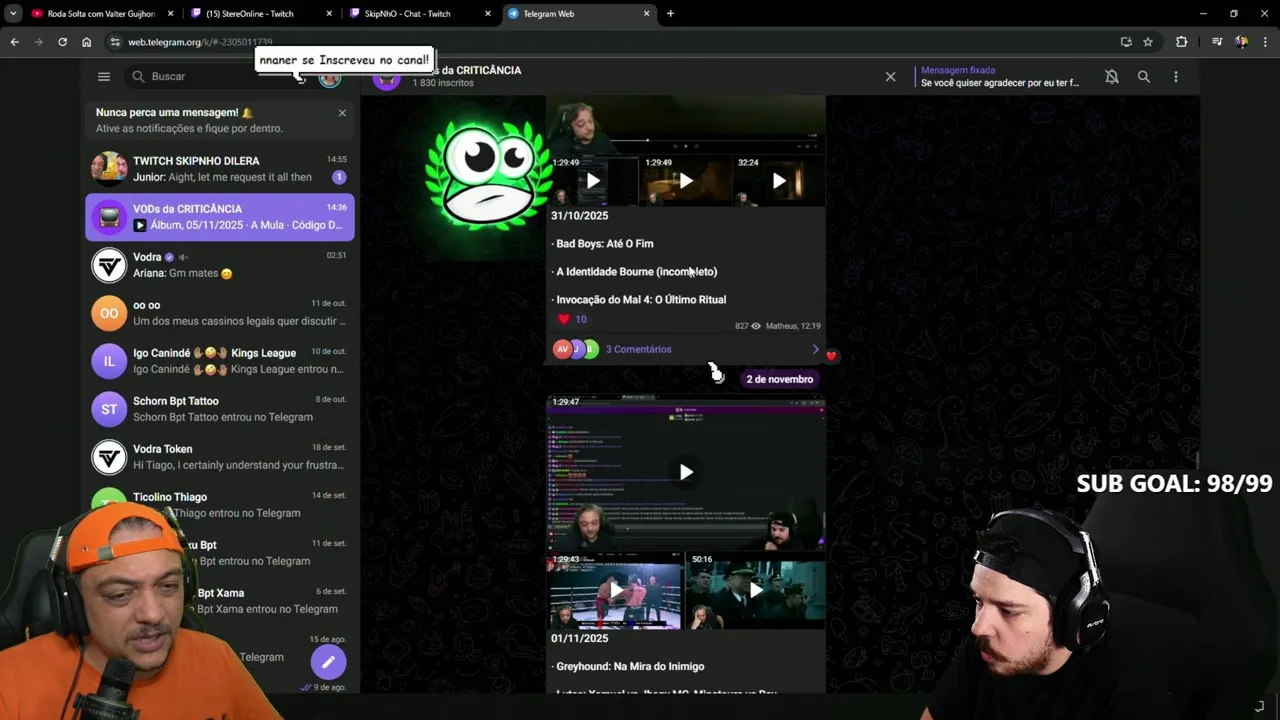Click the verified badge next to Vodra

pyautogui.click(x=169, y=257)
